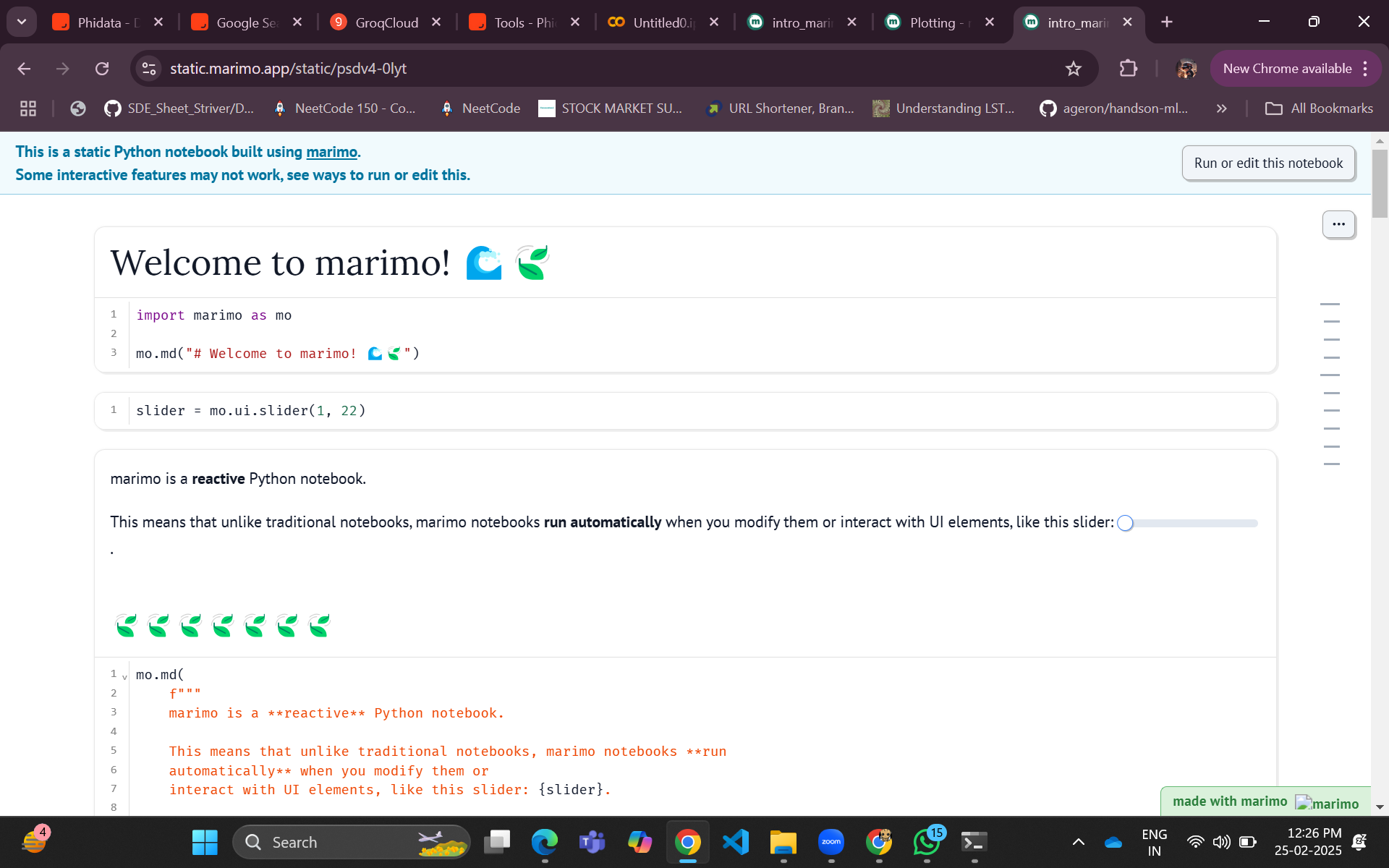Image resolution: width=1389 pixels, height=868 pixels.
Task: Click the NeetCode bookmark shortcut
Action: point(490,108)
